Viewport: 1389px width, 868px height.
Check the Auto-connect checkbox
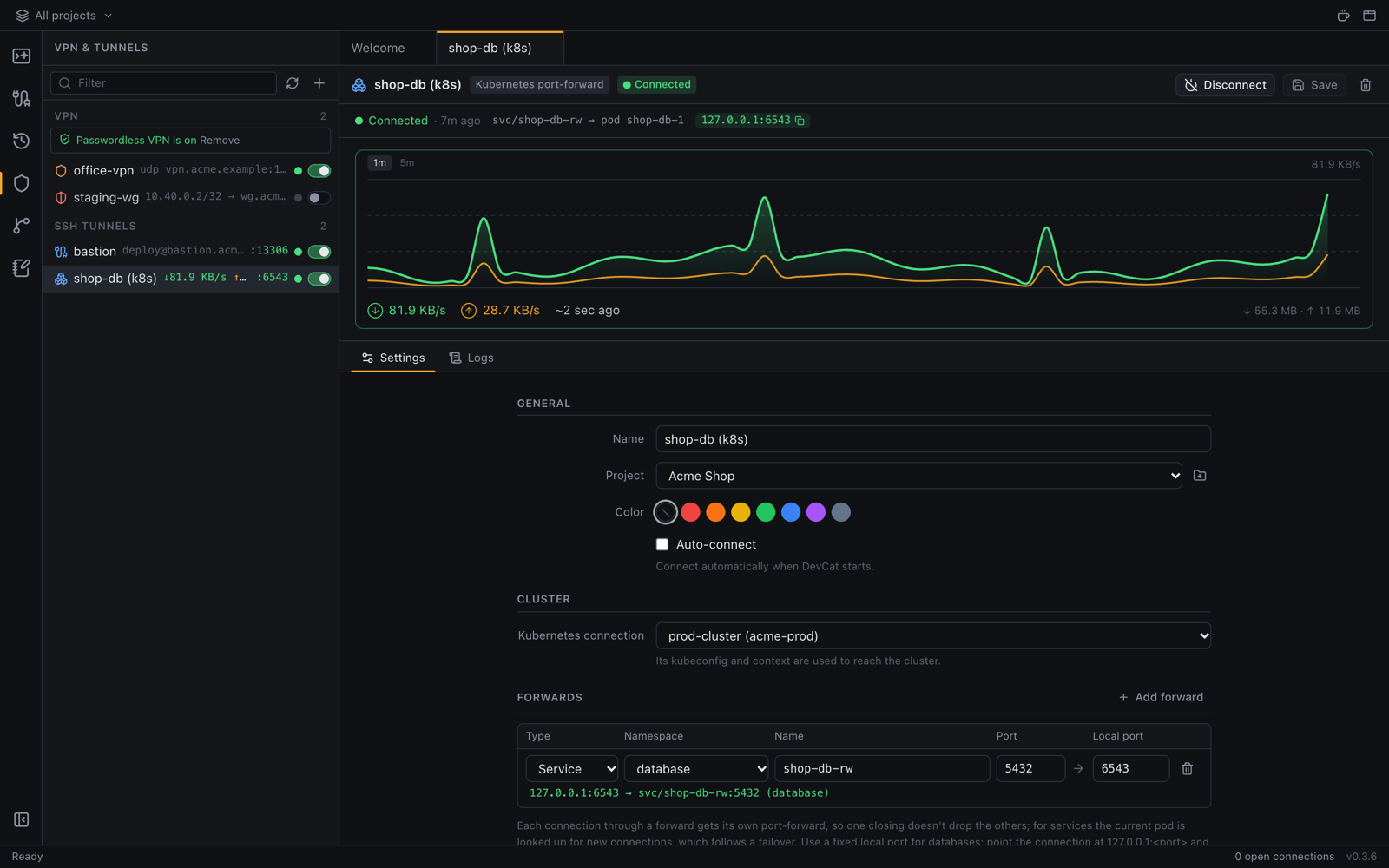tap(662, 544)
